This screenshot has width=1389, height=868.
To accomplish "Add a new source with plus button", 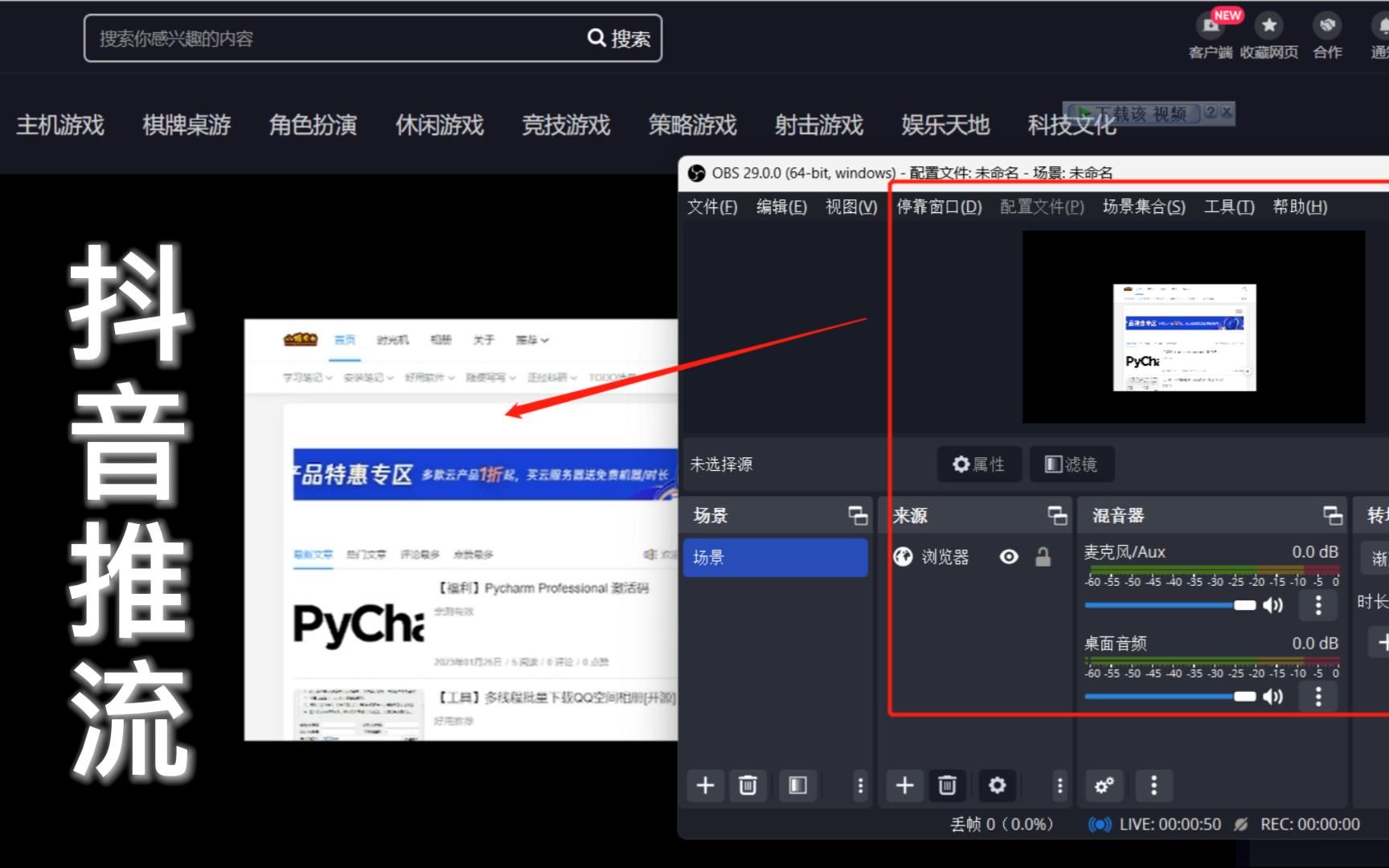I will (x=904, y=785).
